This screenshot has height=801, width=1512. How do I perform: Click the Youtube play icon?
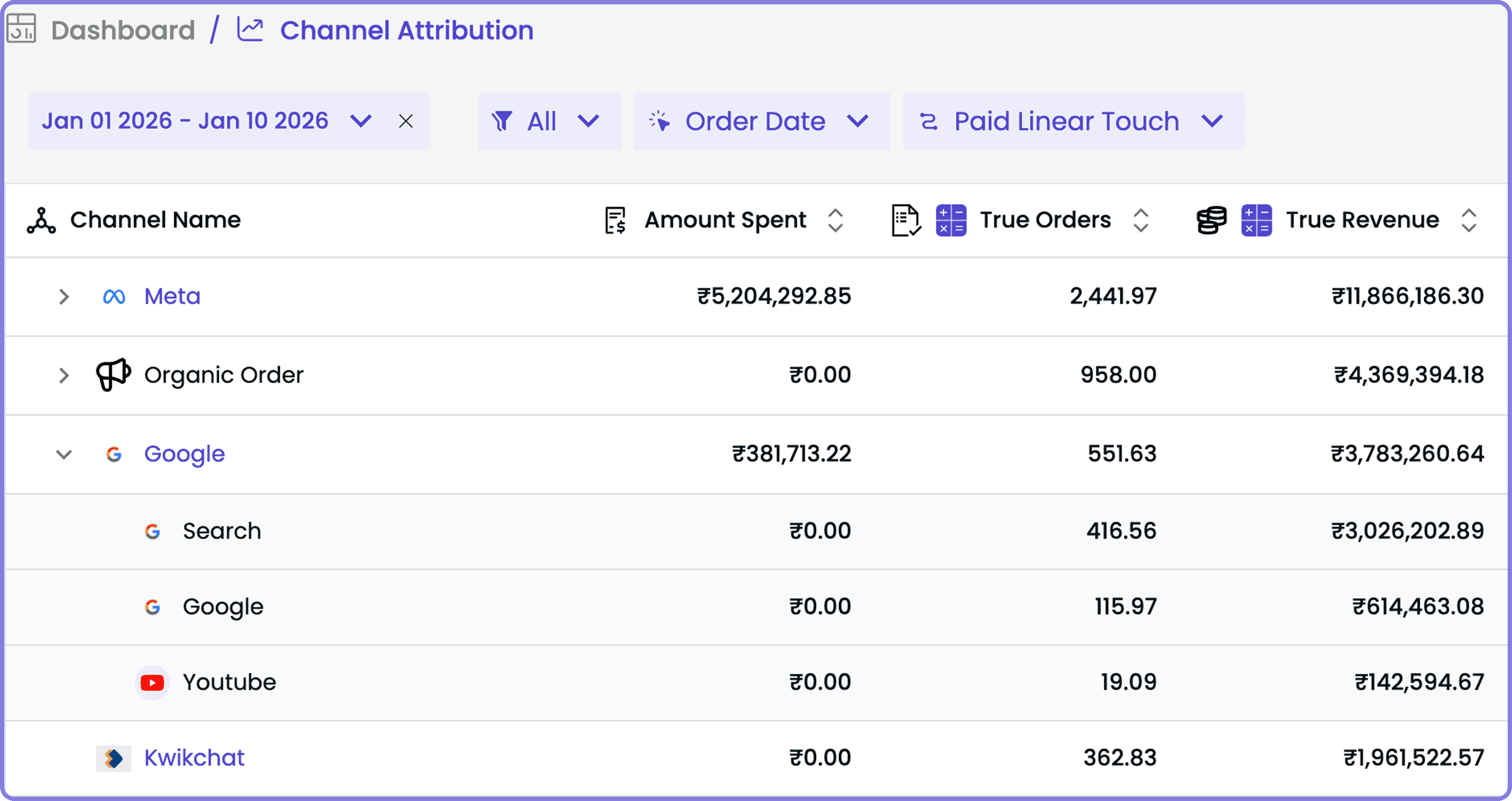pyautogui.click(x=152, y=682)
